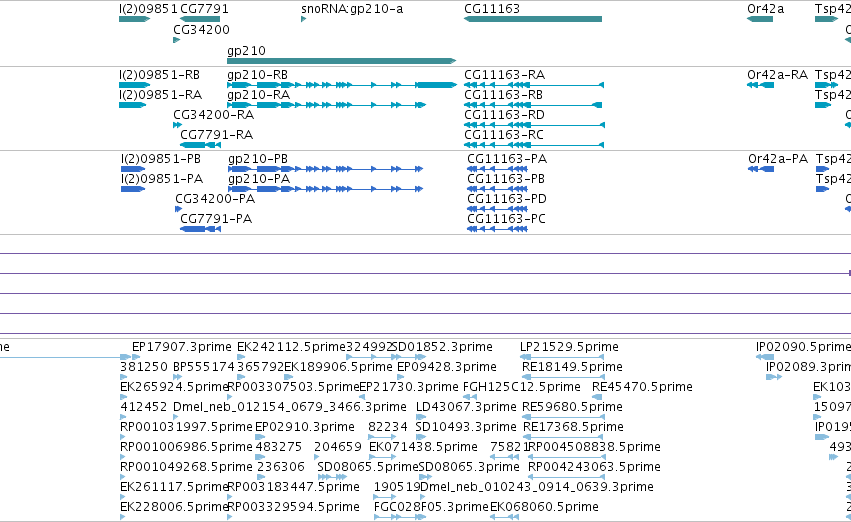Select the l(2)09851-RB transcript label
This screenshot has height=522, width=851.
160,75
